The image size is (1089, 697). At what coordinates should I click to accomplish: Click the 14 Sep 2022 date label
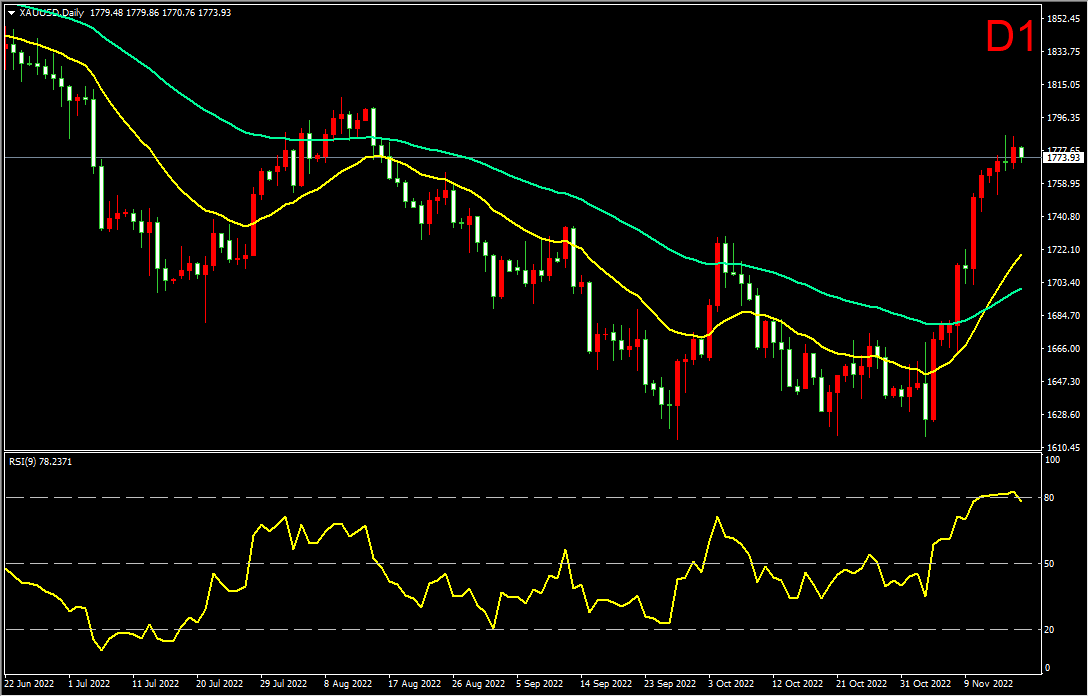pyautogui.click(x=604, y=683)
